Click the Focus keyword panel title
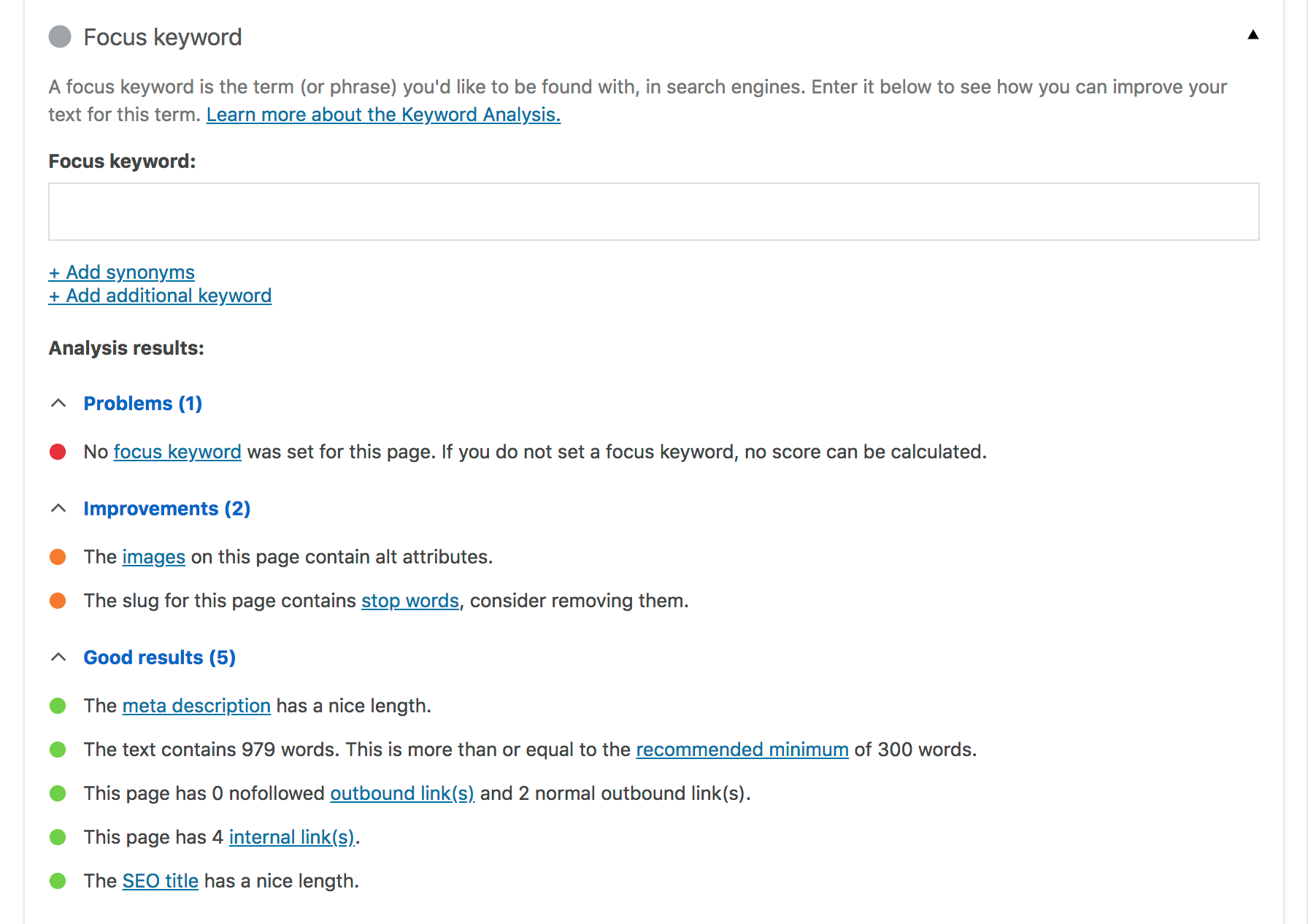This screenshot has width=1308, height=924. coord(163,37)
